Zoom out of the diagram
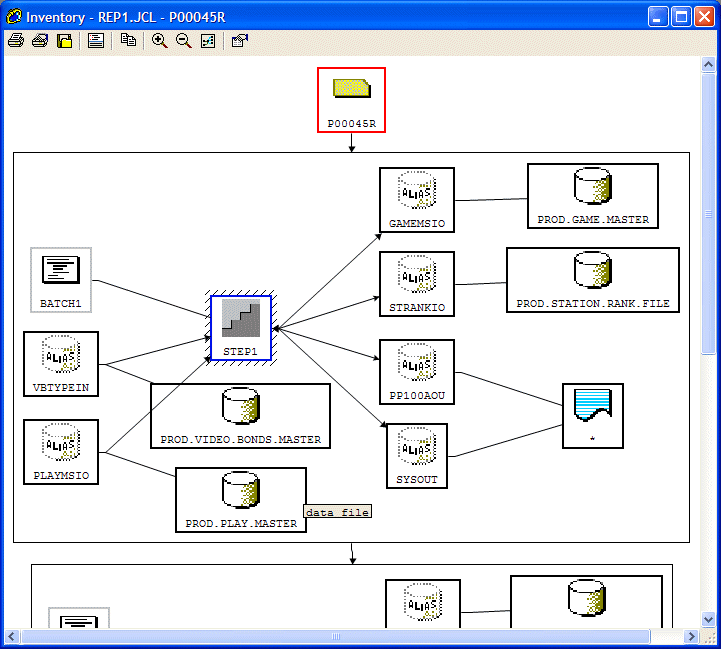The width and height of the screenshot is (721, 649). (x=184, y=41)
